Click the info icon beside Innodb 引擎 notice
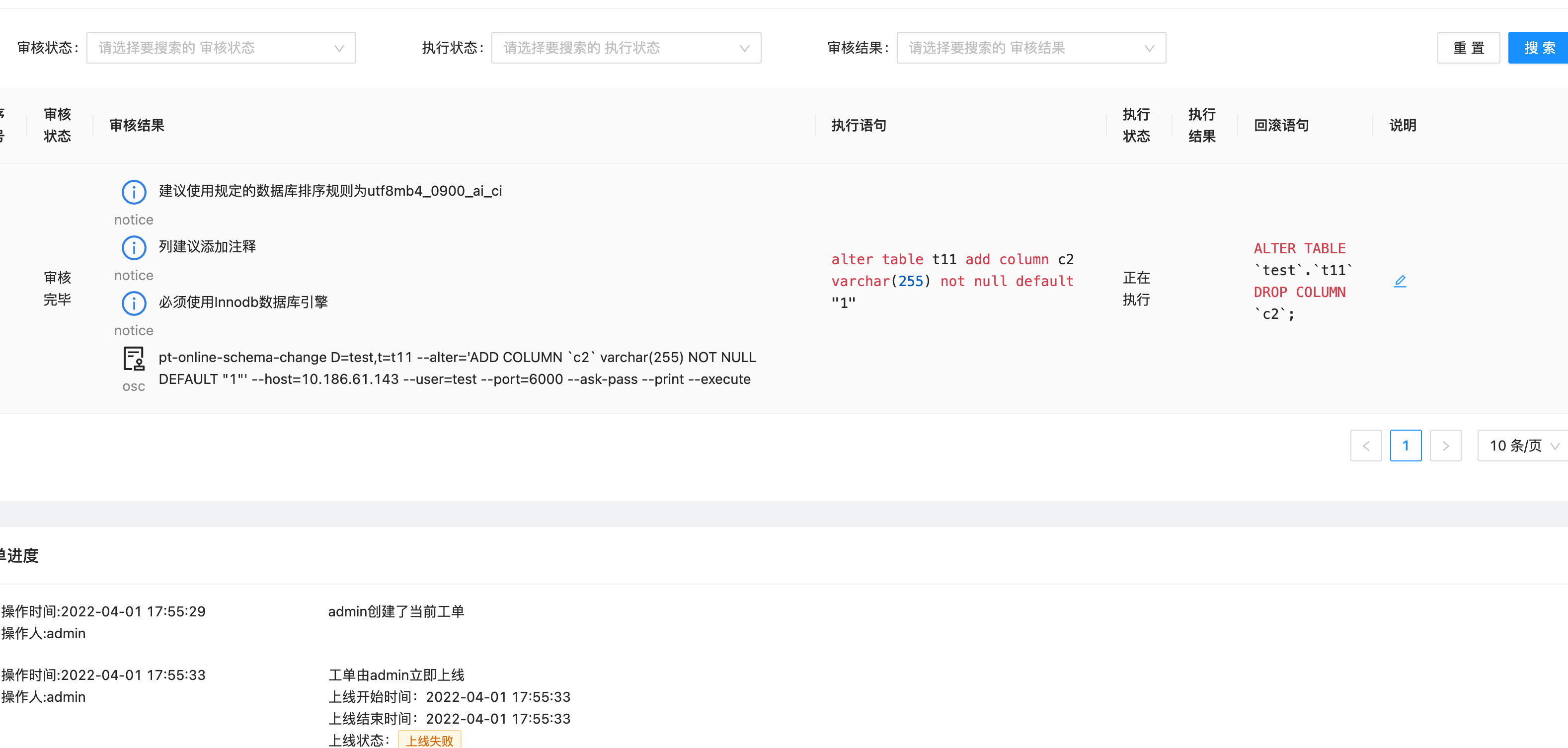 coord(133,303)
